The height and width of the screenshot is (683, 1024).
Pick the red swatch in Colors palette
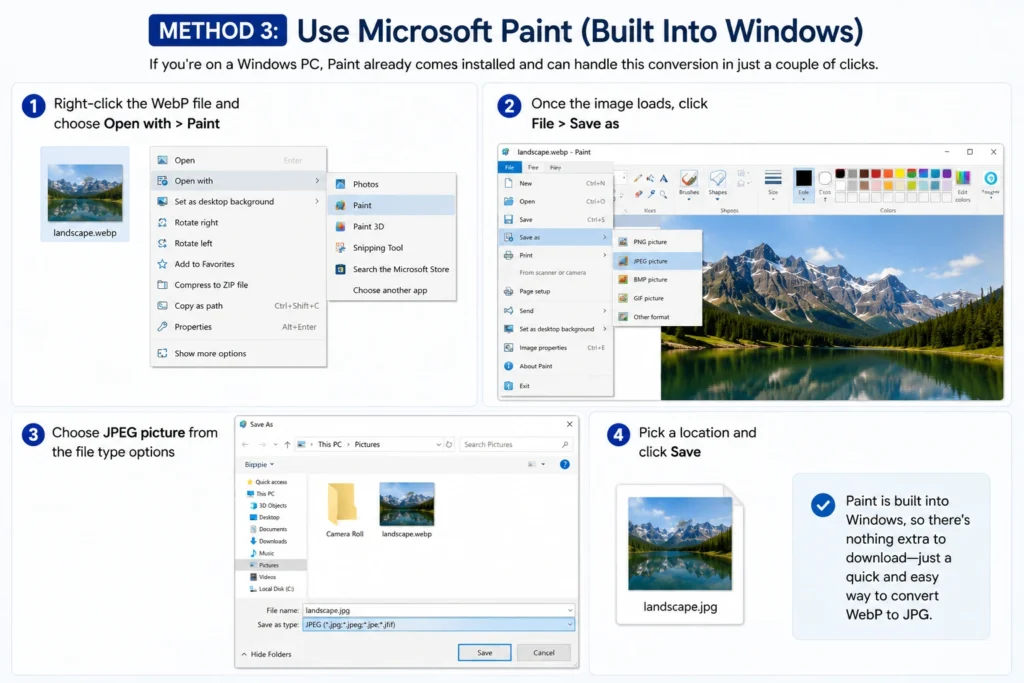point(876,174)
